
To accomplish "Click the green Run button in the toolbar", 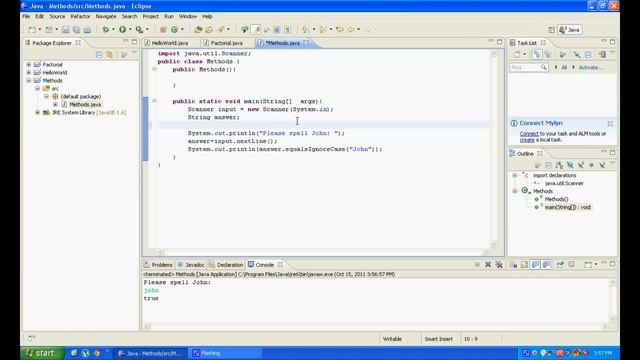I will [x=122, y=29].
